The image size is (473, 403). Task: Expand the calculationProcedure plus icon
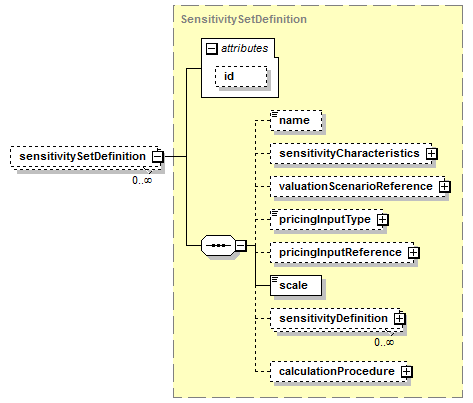pos(406,371)
